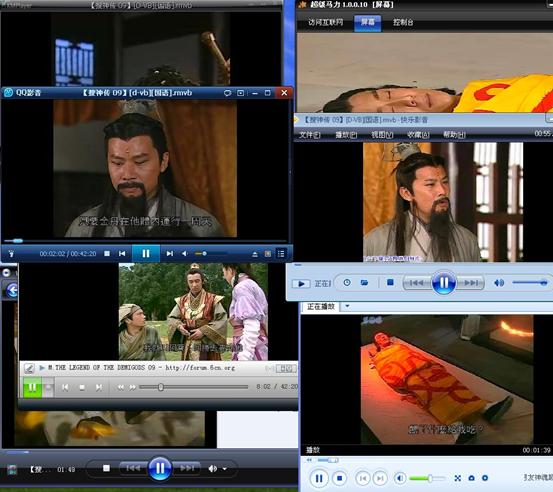Viewport: 553px width, 492px height.
Task: Rewind in Legend of Demigods player
Action: [x=121, y=387]
